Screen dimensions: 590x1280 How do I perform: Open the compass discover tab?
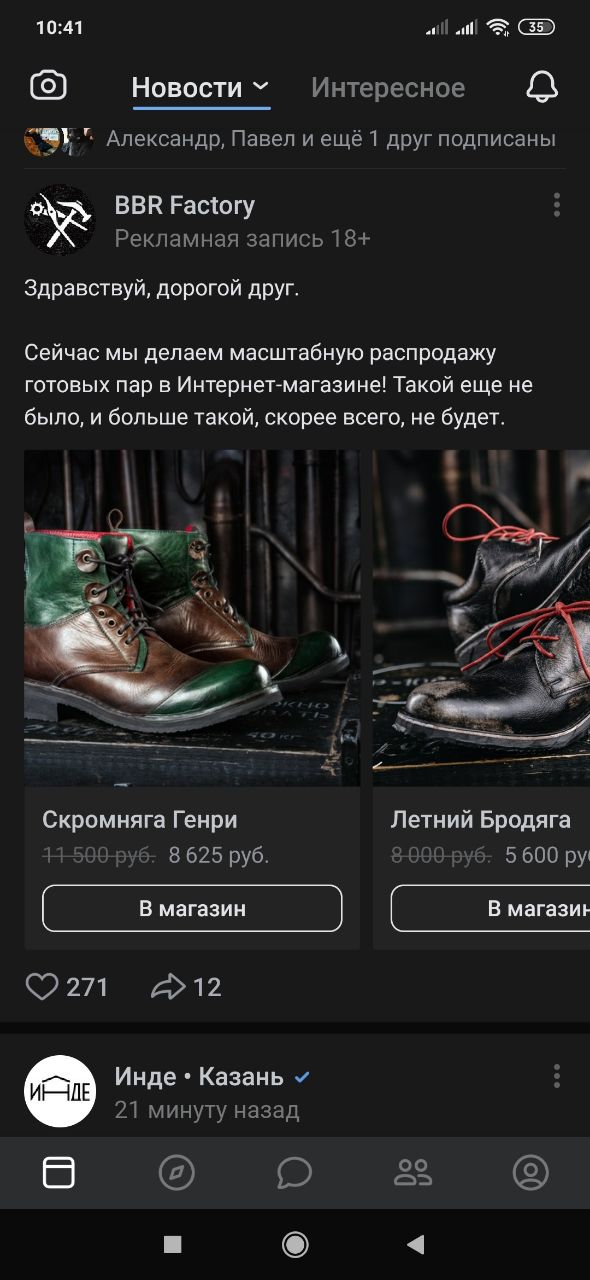coord(177,1172)
